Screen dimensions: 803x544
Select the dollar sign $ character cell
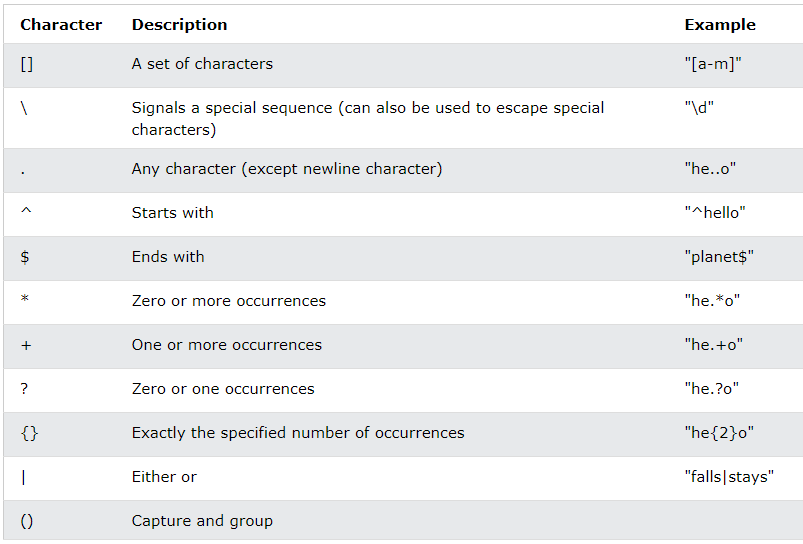click(x=25, y=257)
